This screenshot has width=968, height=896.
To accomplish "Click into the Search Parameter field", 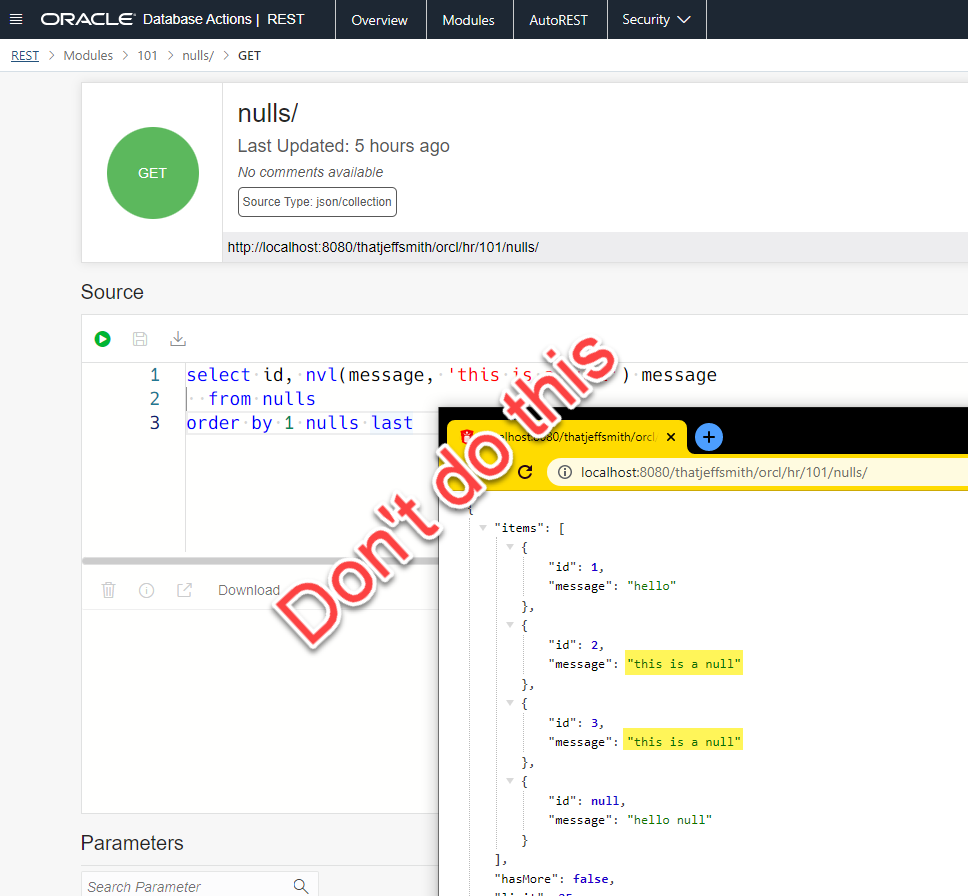I will (x=199, y=886).
